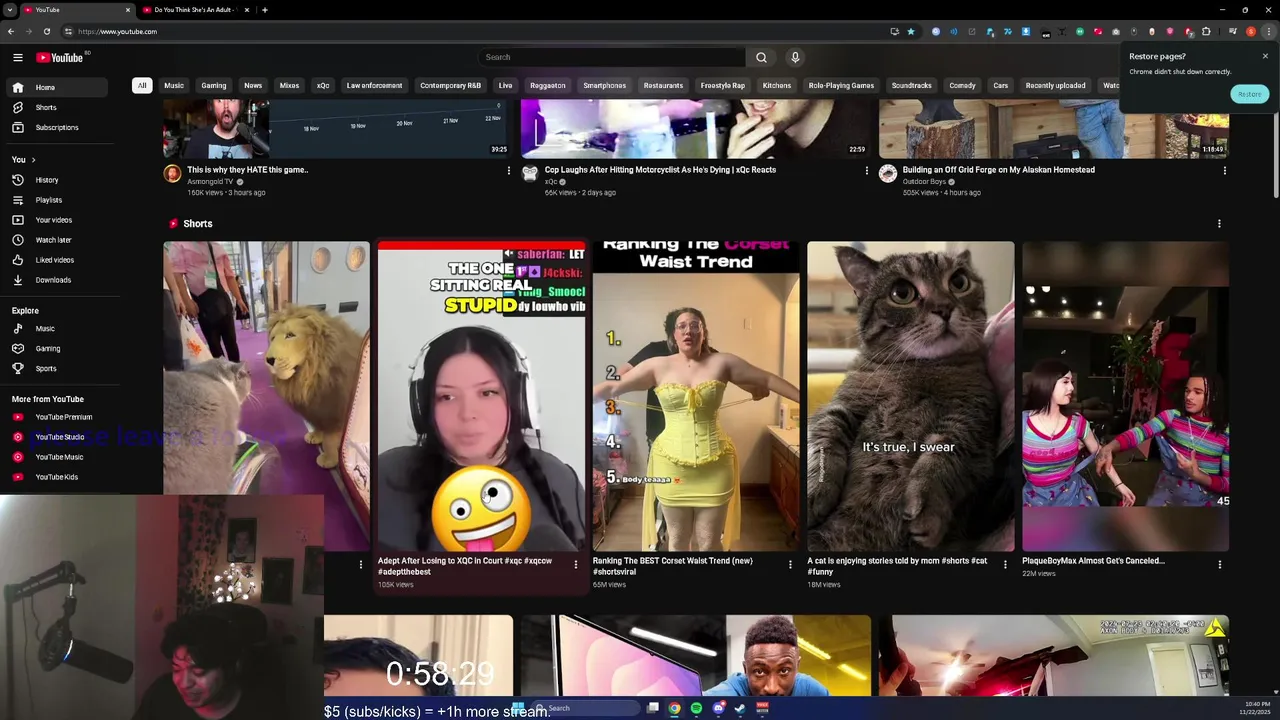Screen dimensions: 1280x720
Task: Click the YouTube logo
Action: tap(61, 57)
